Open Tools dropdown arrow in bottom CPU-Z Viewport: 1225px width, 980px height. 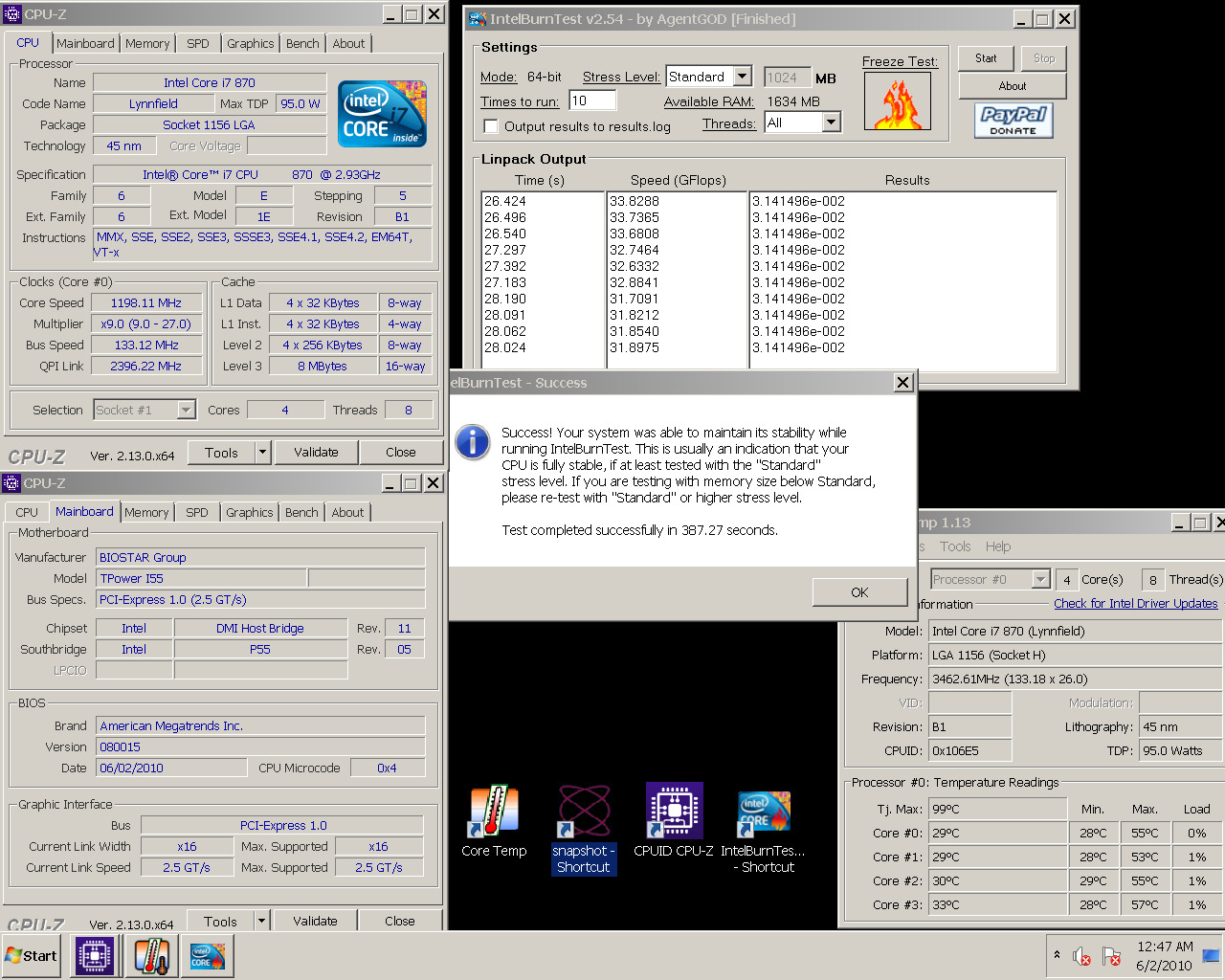point(261,921)
